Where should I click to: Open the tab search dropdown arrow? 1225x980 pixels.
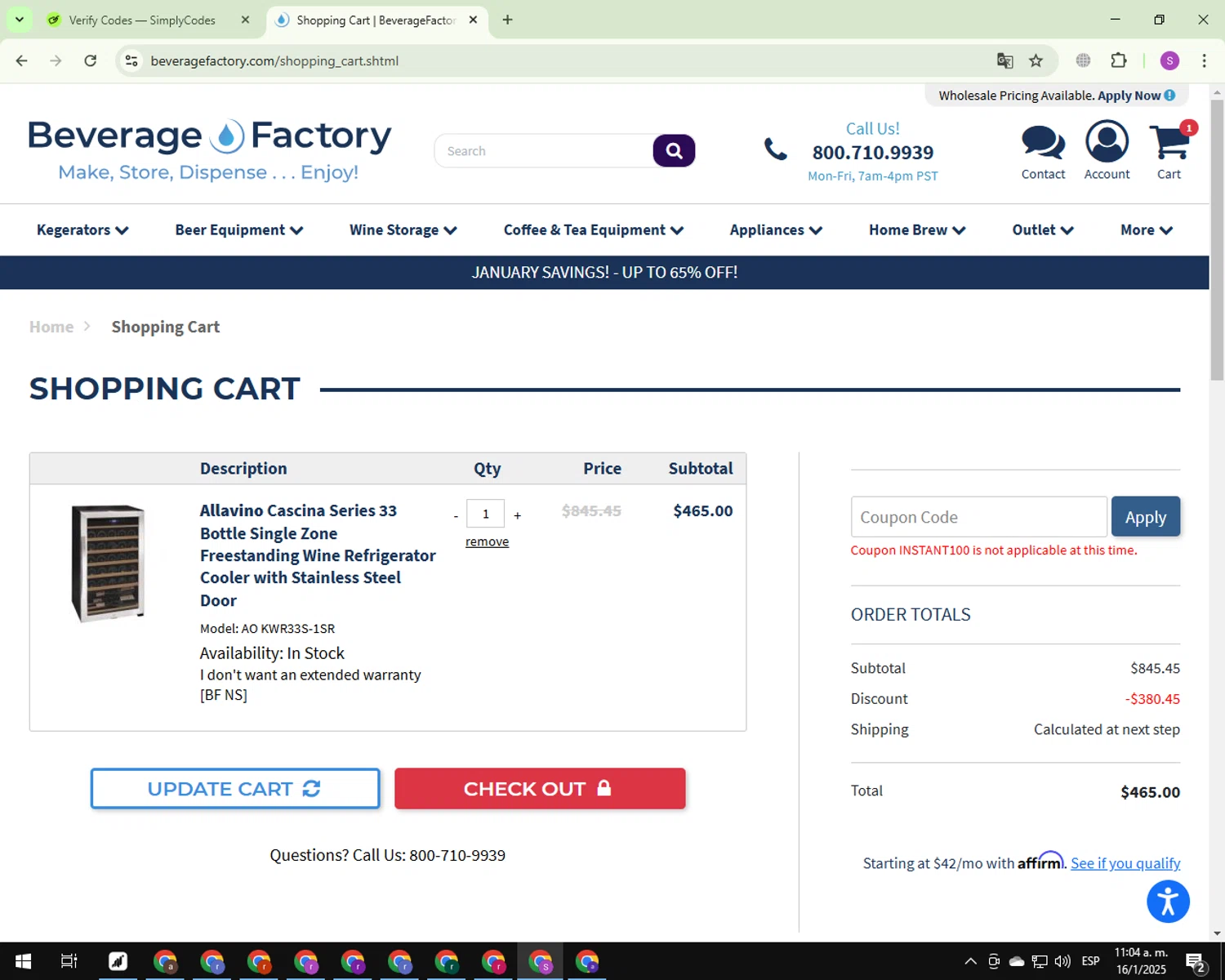pyautogui.click(x=19, y=20)
